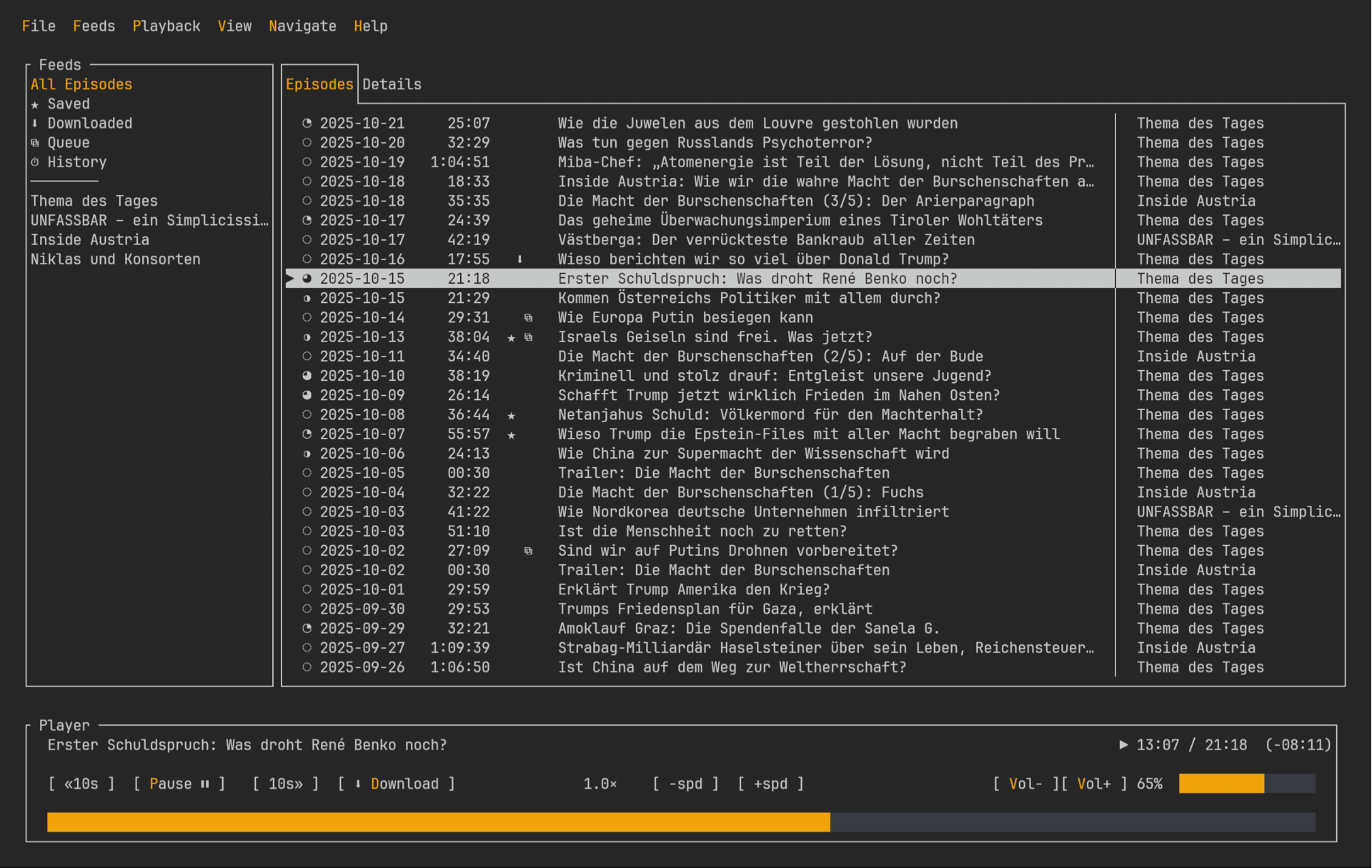Click the queue indicator on 'Sind wir auf Putins Drohnen vorbereitet?'
This screenshot has width=1372, height=868.
click(529, 550)
